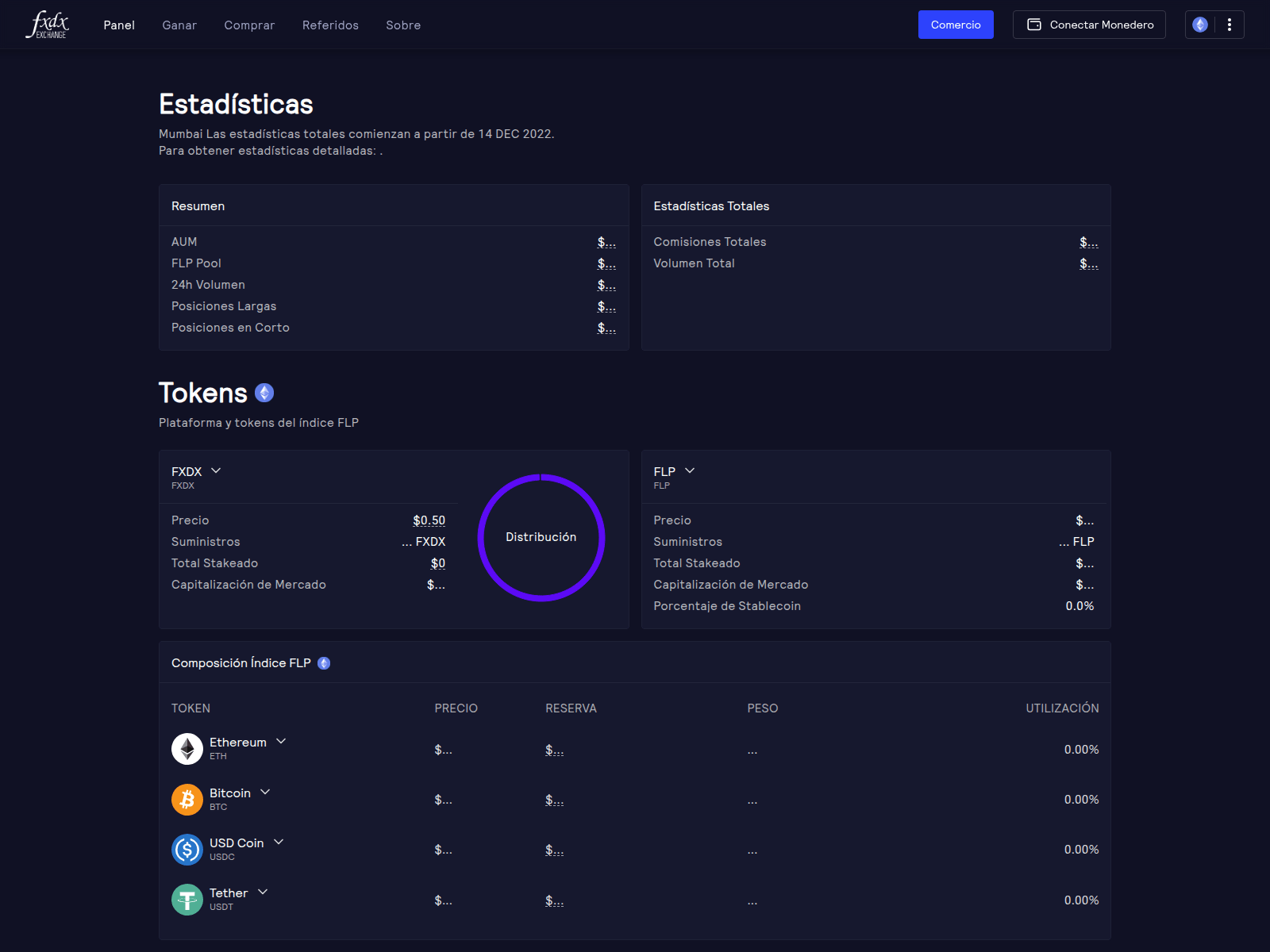Open the Sobre menu item
1270x952 pixels.
point(403,25)
